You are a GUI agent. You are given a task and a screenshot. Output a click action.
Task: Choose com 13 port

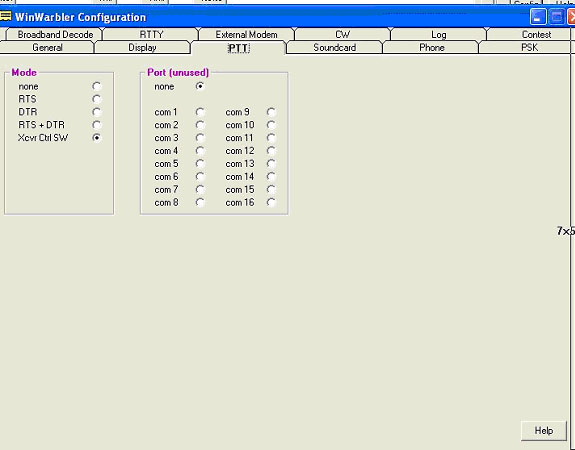[271, 164]
